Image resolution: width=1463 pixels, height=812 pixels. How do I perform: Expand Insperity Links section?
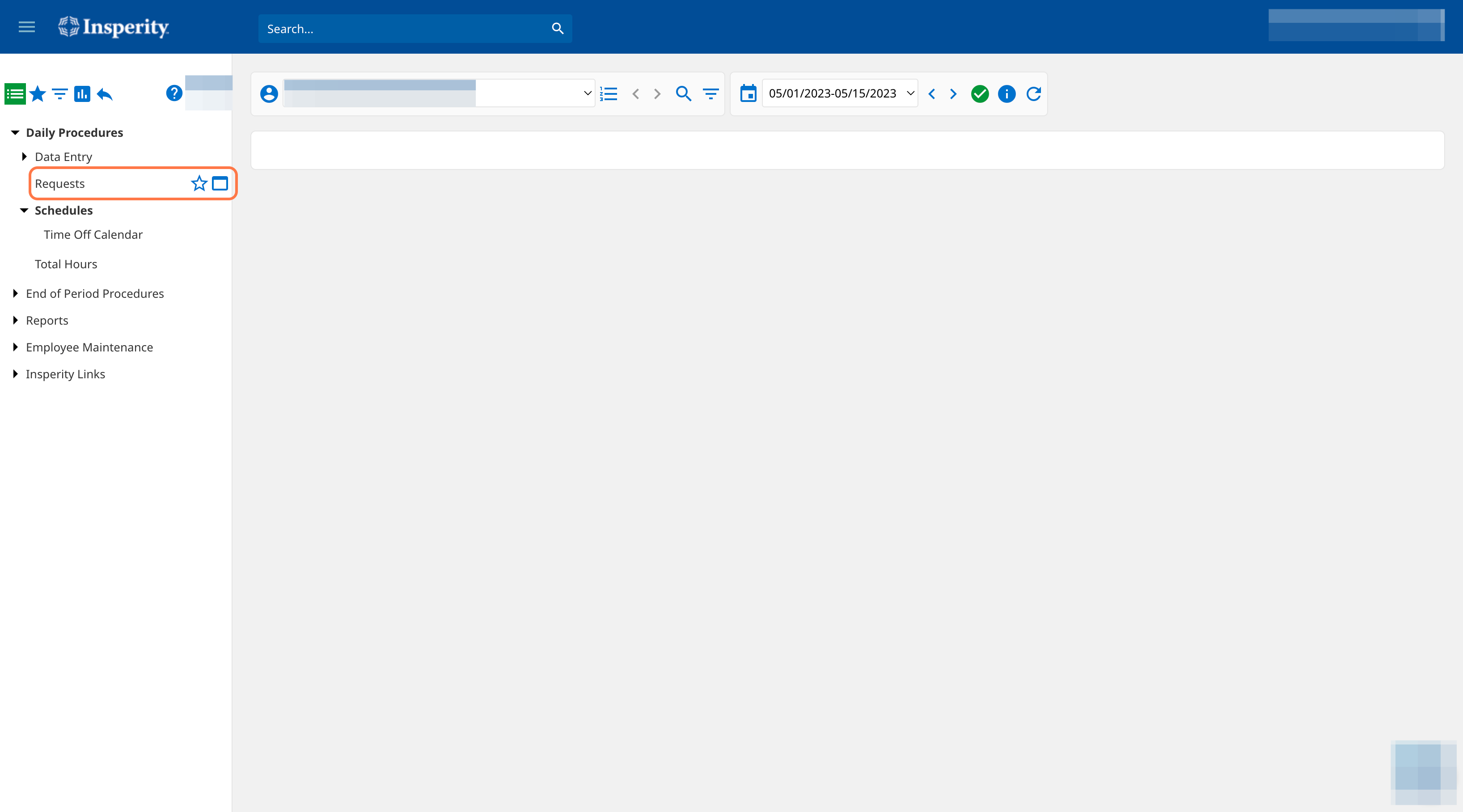(15, 374)
